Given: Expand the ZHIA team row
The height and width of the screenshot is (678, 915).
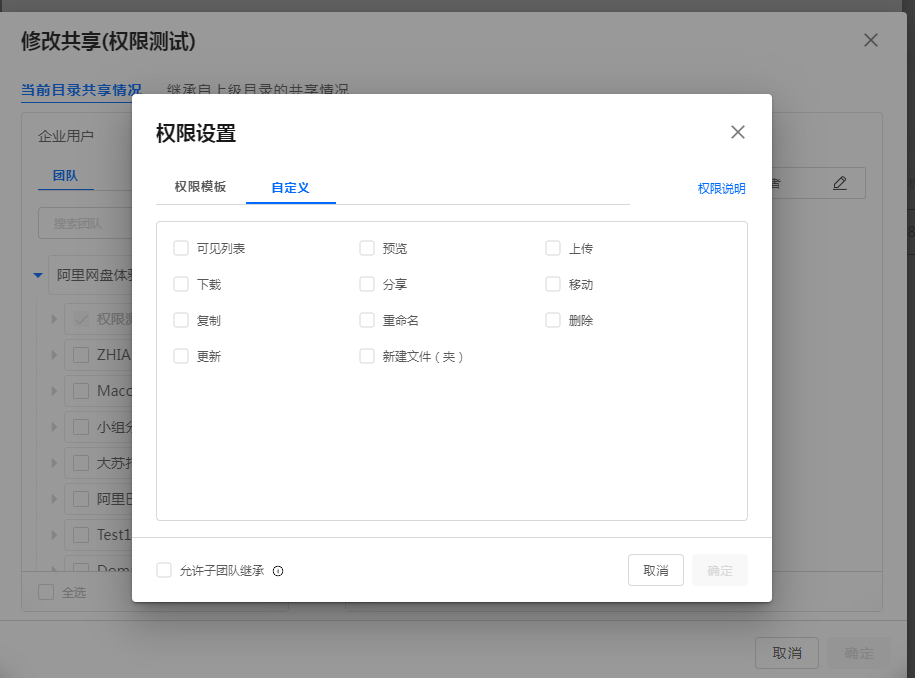Looking at the screenshot, I should click(54, 355).
